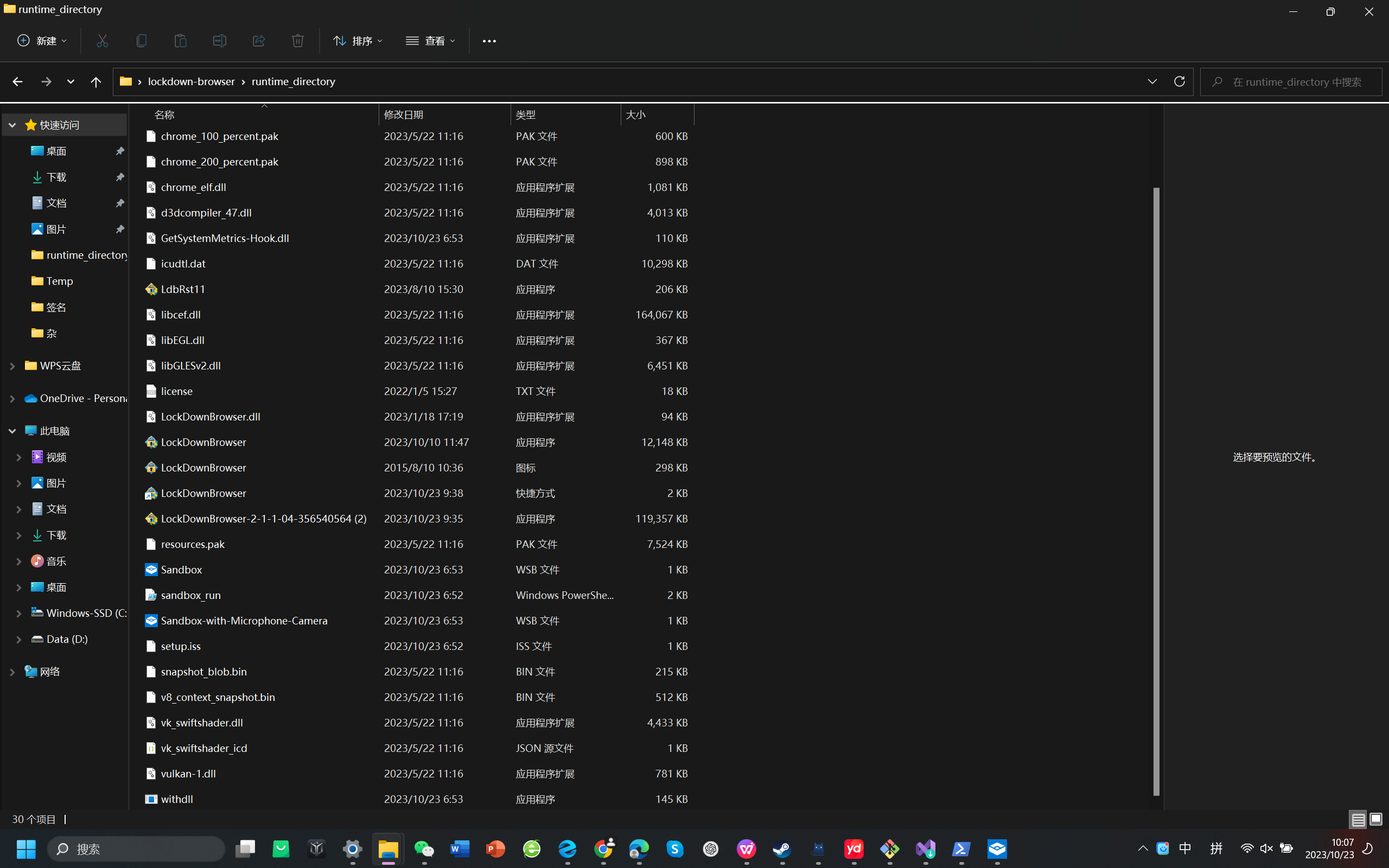Select the rename icon in the toolbar
The image size is (1389, 868).
point(219,40)
